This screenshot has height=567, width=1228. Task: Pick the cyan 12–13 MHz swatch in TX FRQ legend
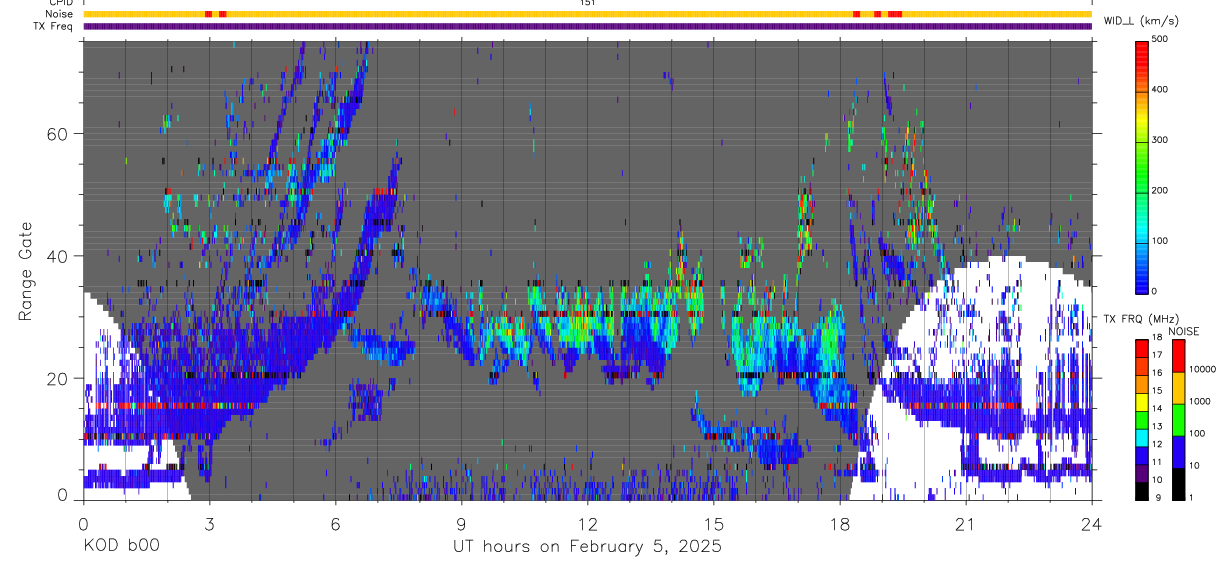(1141, 436)
